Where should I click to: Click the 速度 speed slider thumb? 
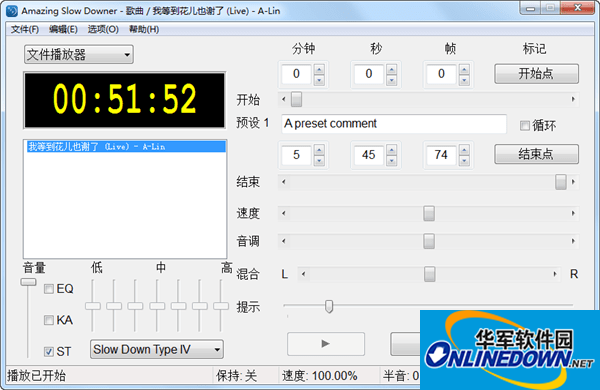pyautogui.click(x=429, y=213)
